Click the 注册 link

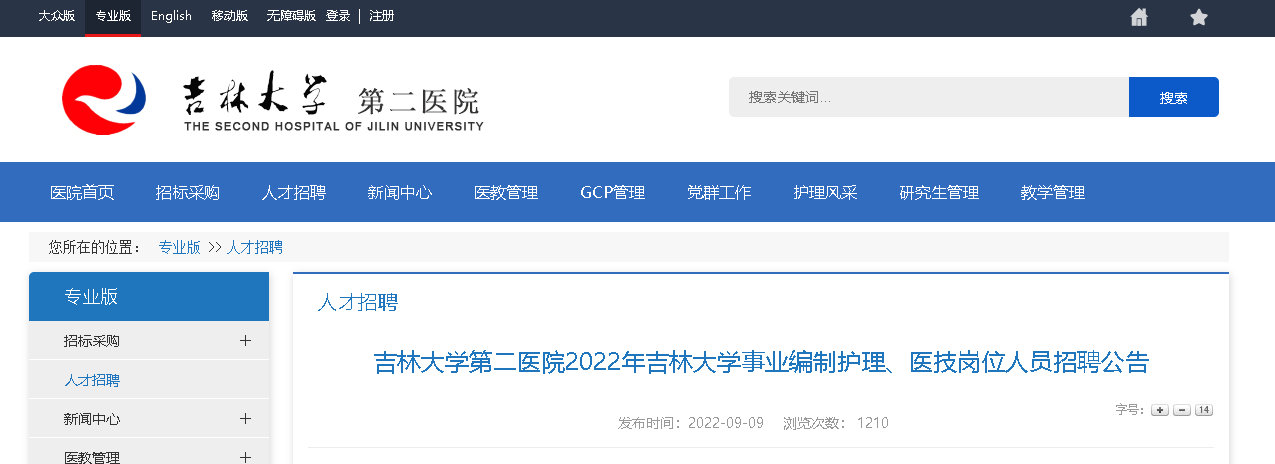click(x=381, y=16)
